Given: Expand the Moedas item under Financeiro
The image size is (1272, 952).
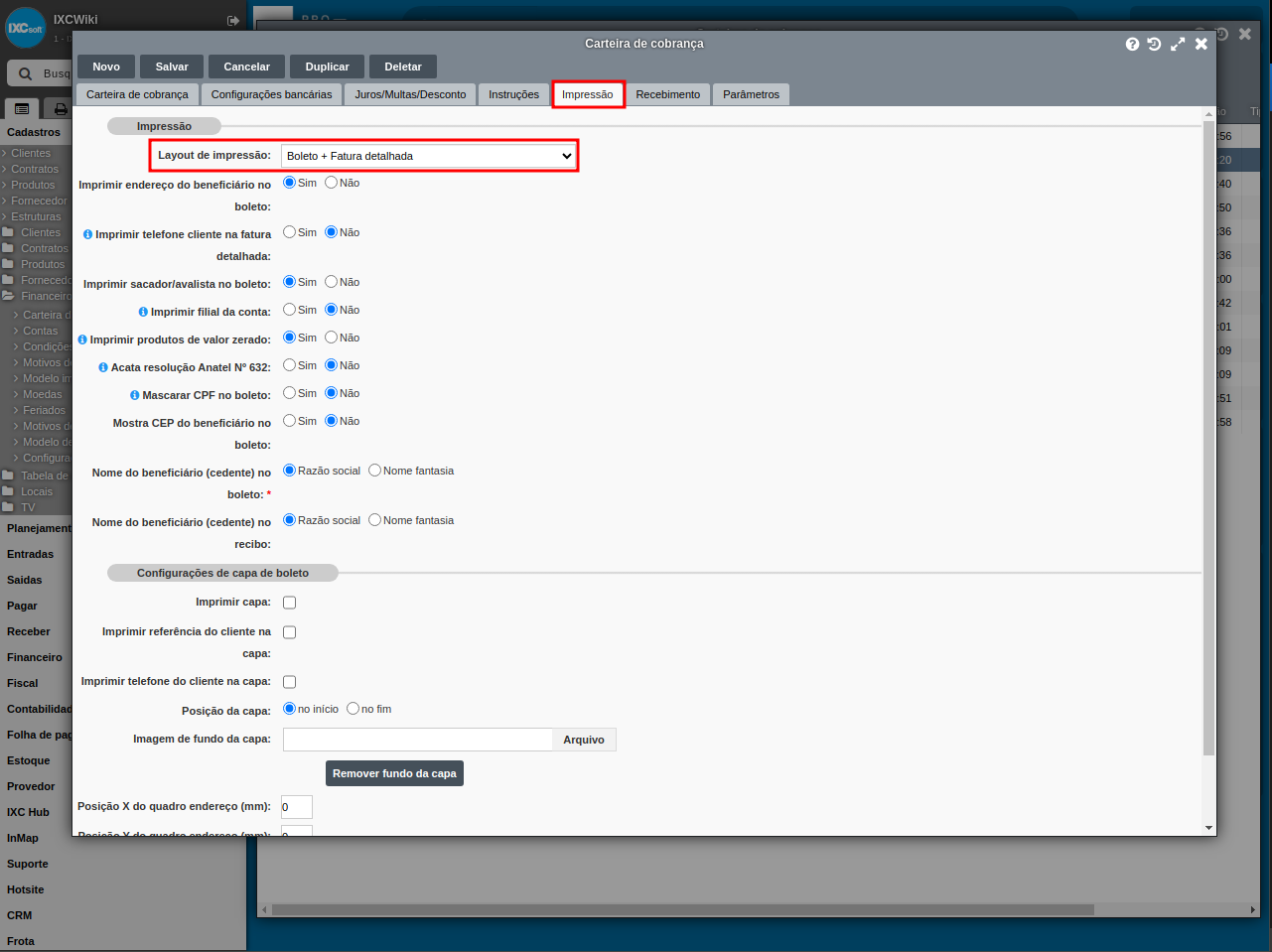Looking at the screenshot, I should tap(38, 394).
